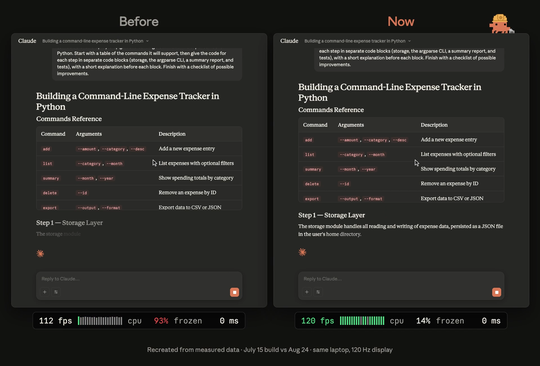
Task: Click the tools icon beside plus in Now pane
Action: (318, 292)
